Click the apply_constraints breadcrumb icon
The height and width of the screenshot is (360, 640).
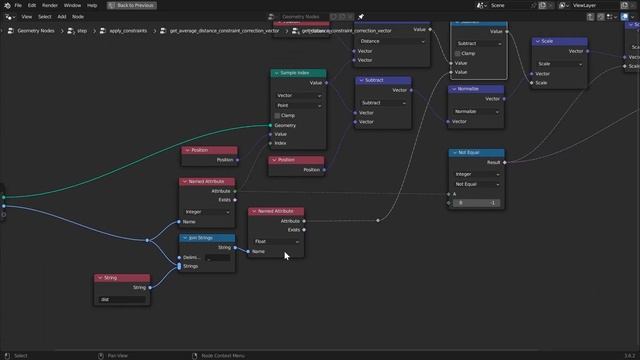coord(103,31)
